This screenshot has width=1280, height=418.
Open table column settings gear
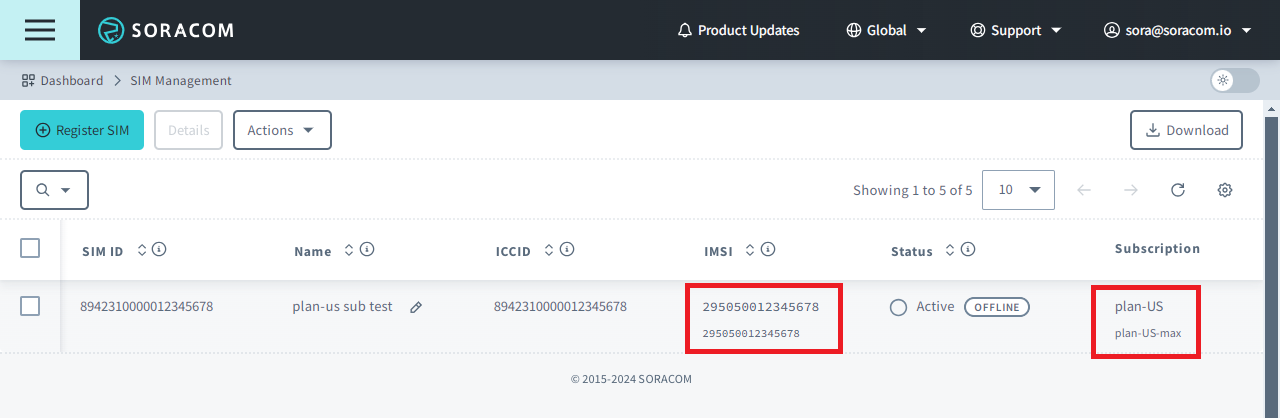[x=1224, y=190]
